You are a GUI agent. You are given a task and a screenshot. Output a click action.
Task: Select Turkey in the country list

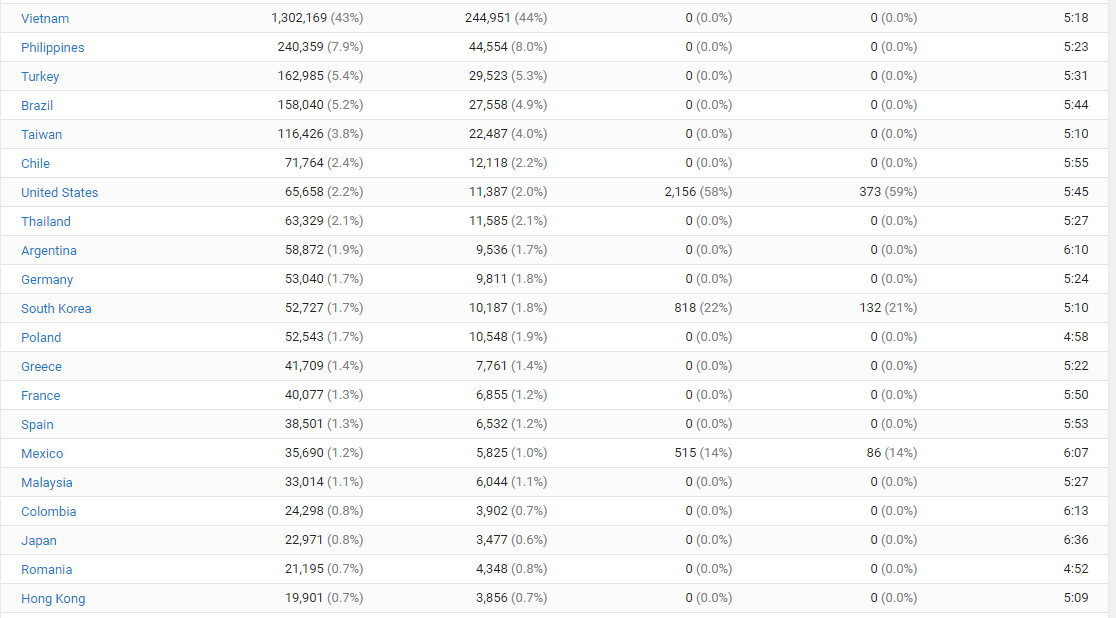[40, 76]
